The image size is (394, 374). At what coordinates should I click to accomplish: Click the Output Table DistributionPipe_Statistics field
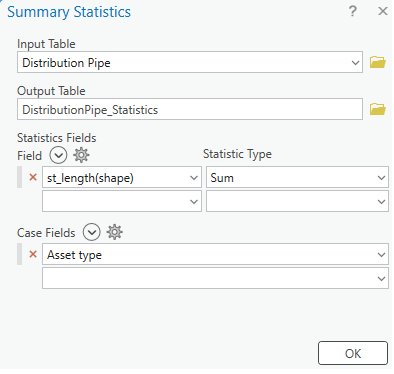[x=190, y=109]
